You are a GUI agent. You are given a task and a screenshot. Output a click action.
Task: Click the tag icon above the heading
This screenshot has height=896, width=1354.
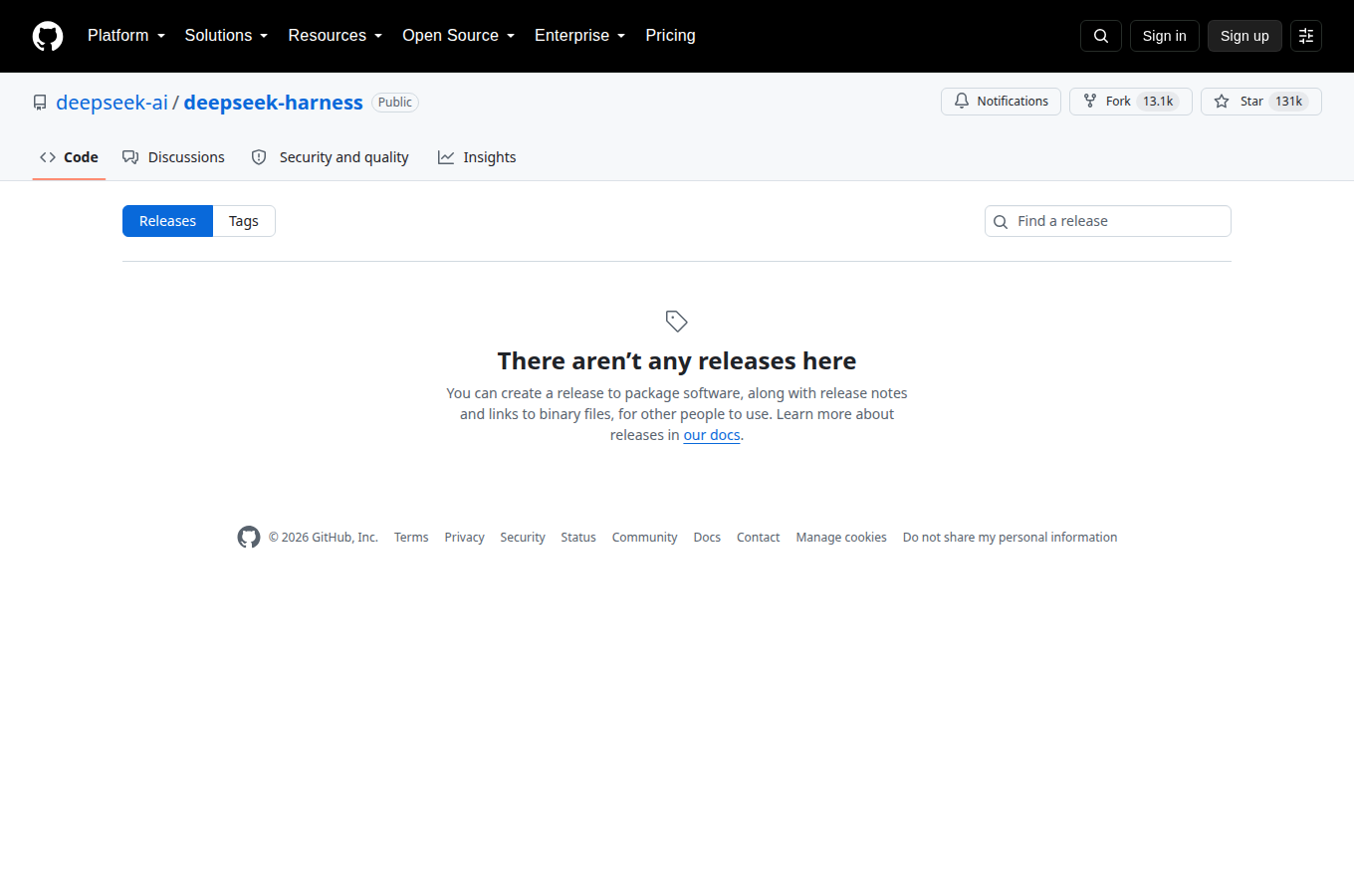pyautogui.click(x=677, y=321)
